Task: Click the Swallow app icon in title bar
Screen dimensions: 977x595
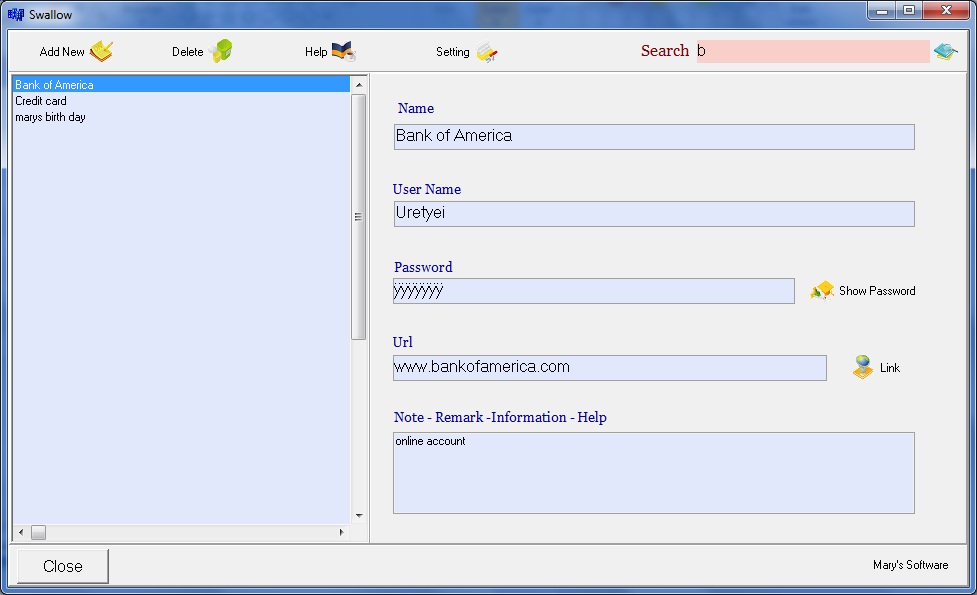Action: 16,14
